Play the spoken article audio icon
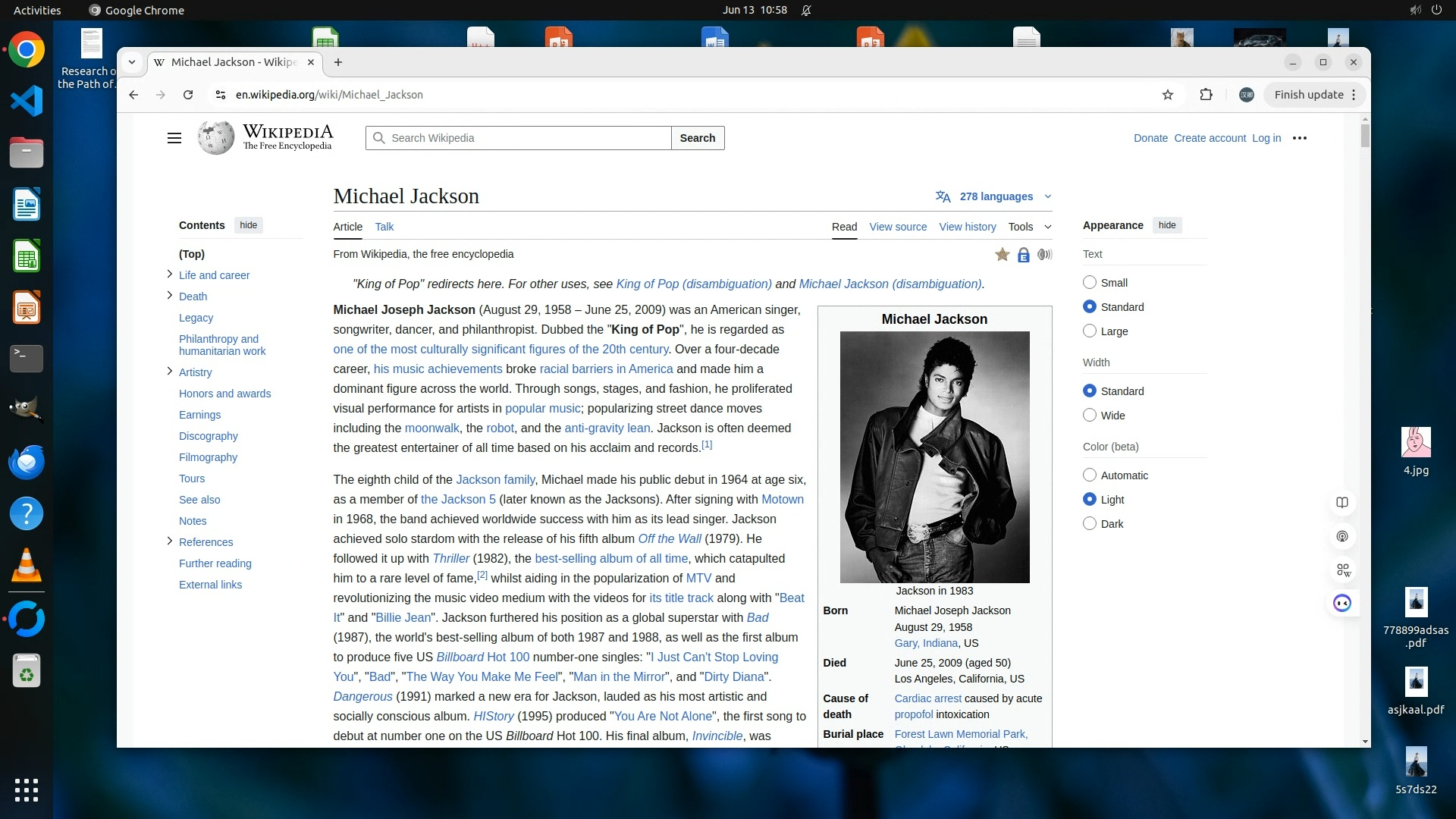This screenshot has height=819, width=1456. point(1044,255)
